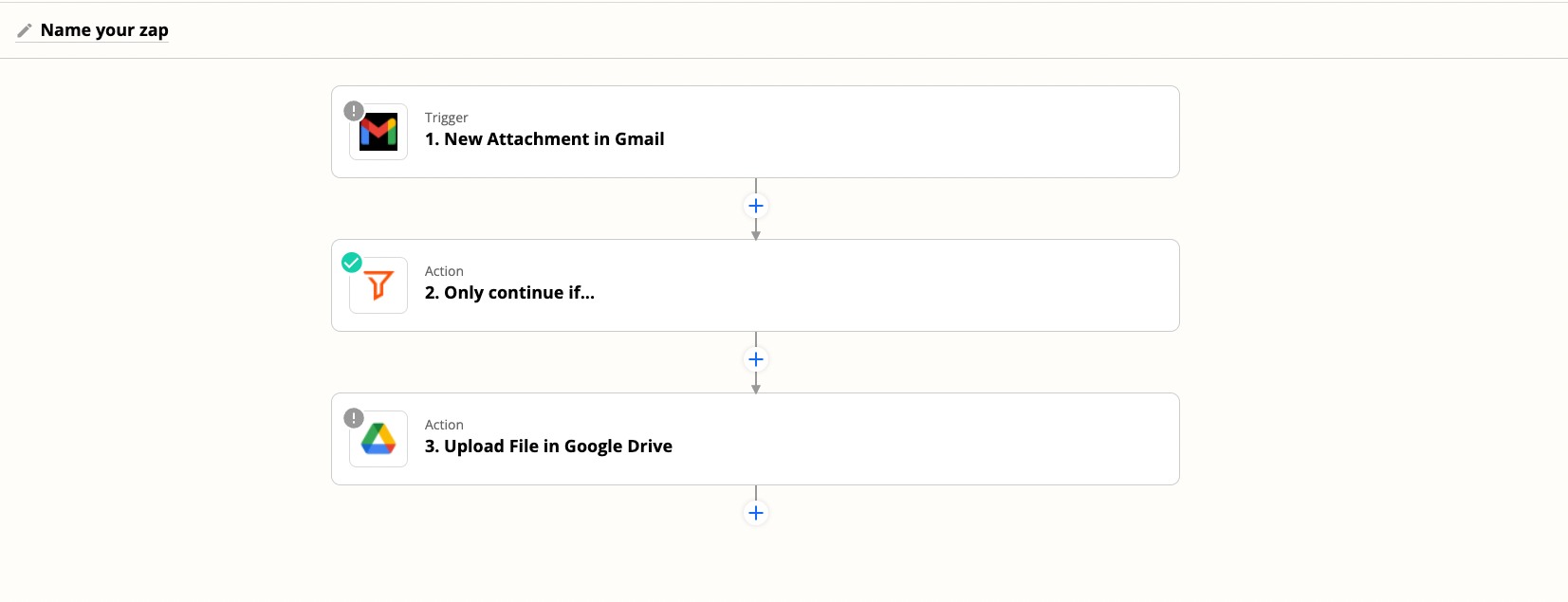
Task: Select the 'Trigger' label on step one
Action: point(447,118)
